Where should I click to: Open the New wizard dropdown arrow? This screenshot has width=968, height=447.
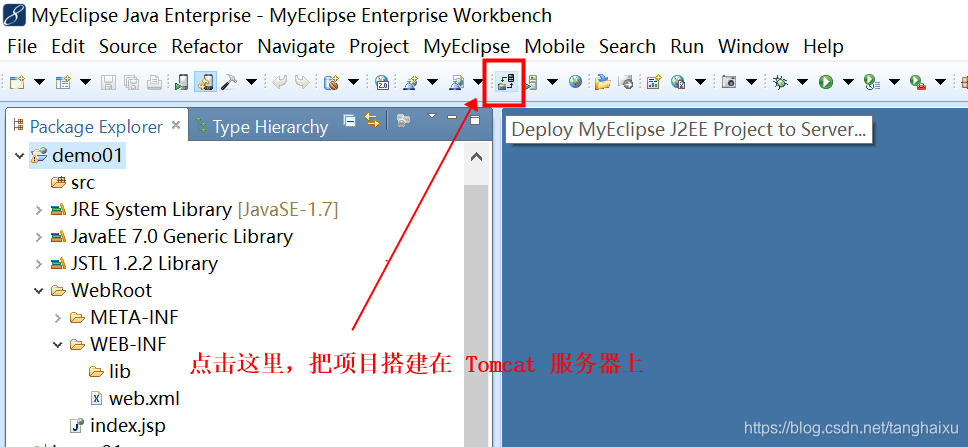(x=39, y=81)
